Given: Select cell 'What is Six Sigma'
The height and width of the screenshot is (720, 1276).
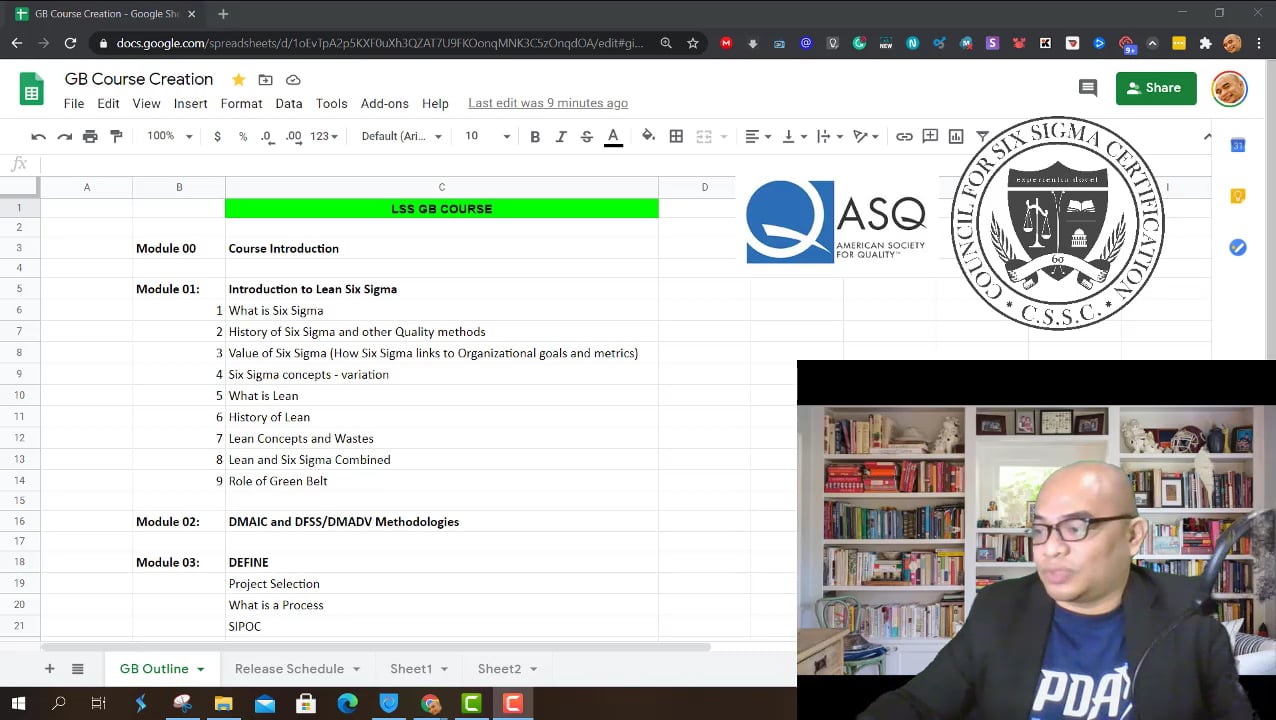Looking at the screenshot, I should [x=442, y=311].
